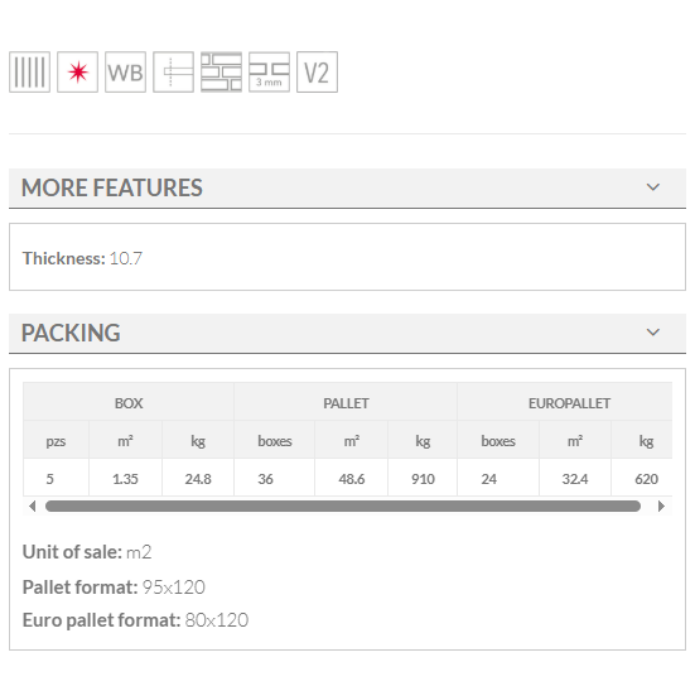Click the EUROPALLET column group header
Viewport: 700px width, 700px height.
(569, 403)
